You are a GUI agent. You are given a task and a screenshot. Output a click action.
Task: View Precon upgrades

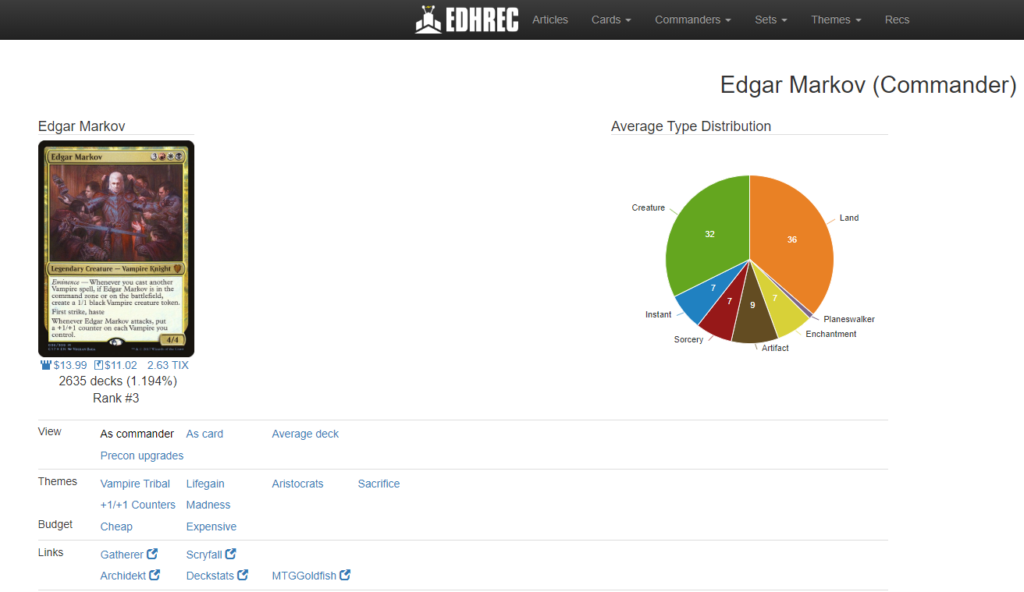click(x=142, y=455)
